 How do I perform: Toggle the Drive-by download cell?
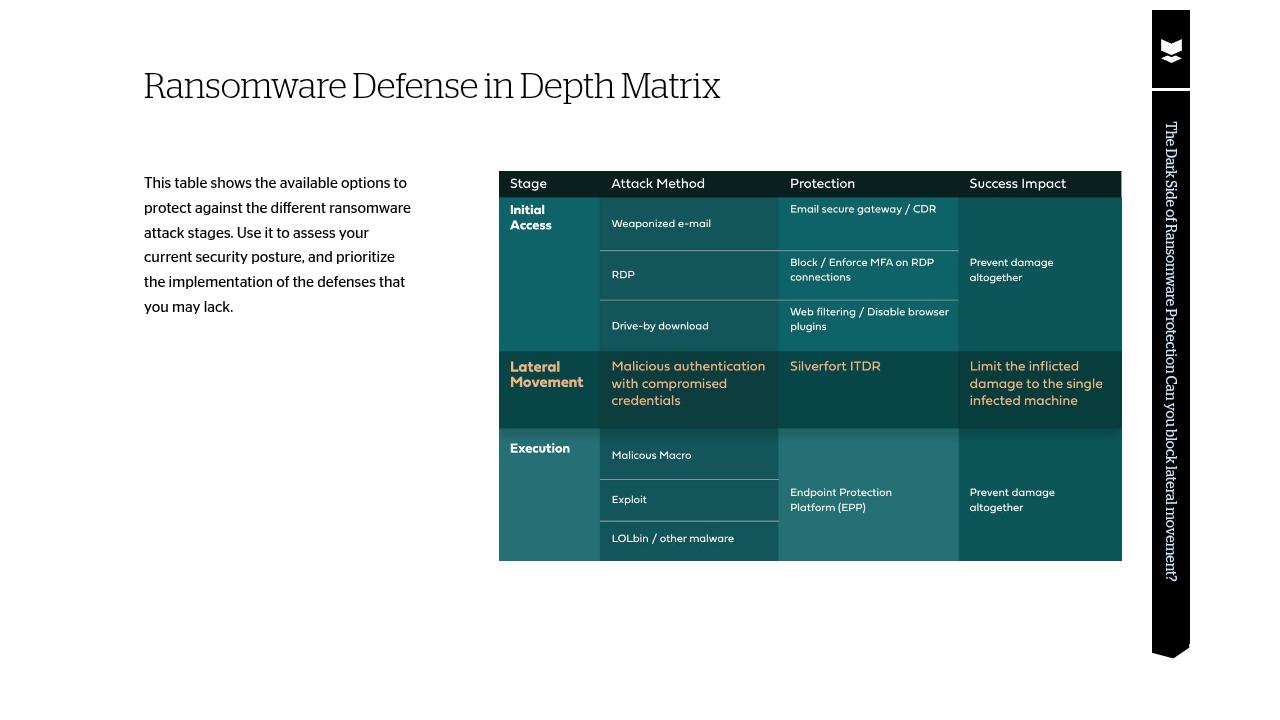tap(660, 326)
